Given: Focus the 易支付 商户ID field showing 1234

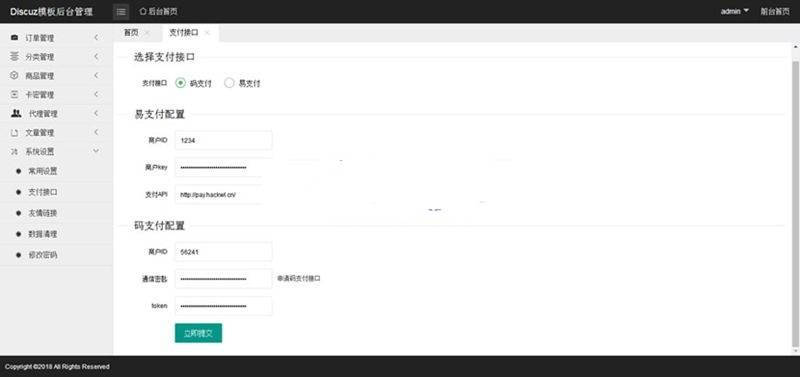Looking at the screenshot, I should click(x=223, y=140).
